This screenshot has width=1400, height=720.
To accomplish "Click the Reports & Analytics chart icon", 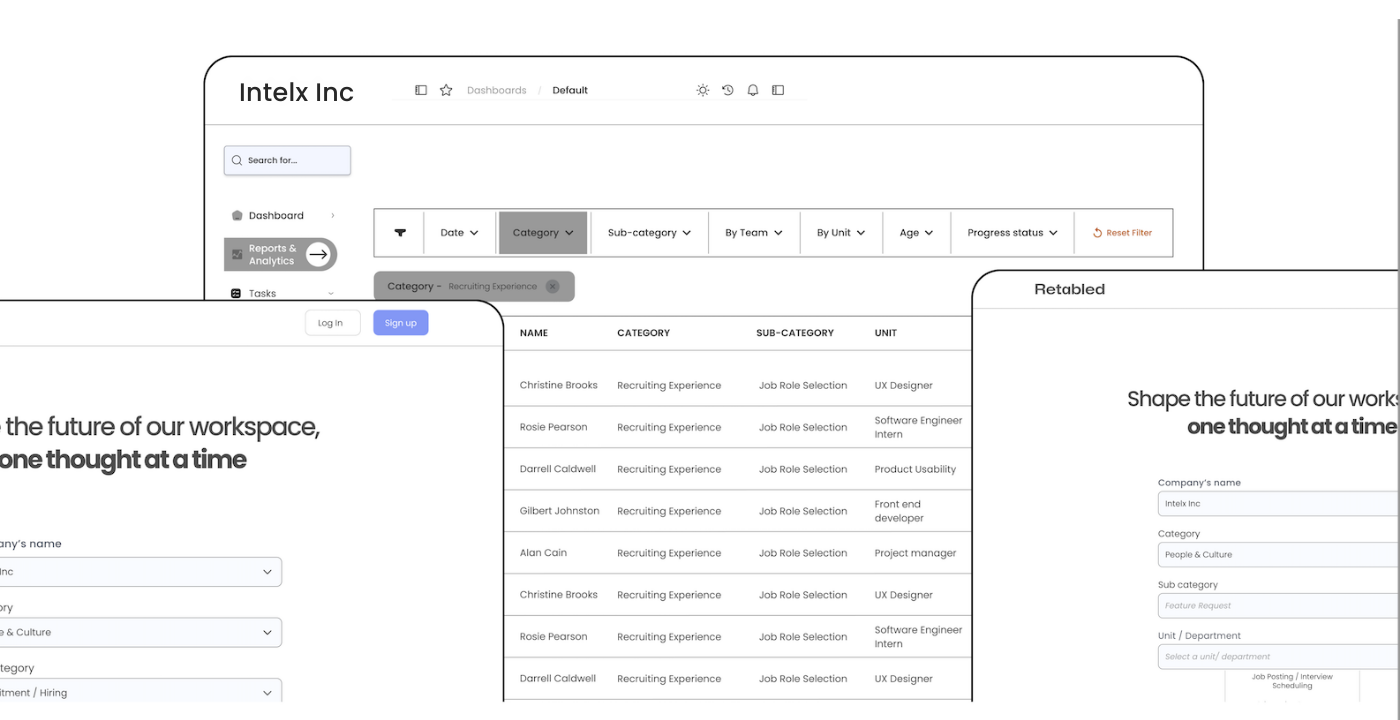I will tap(237, 254).
